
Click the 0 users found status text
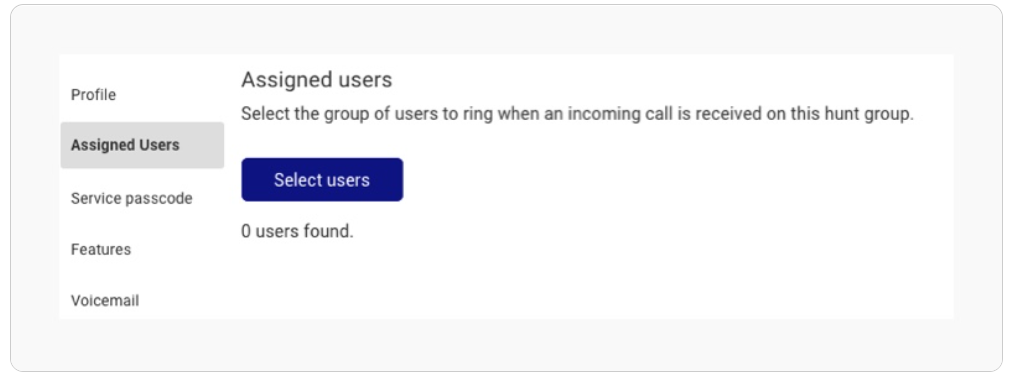point(298,231)
